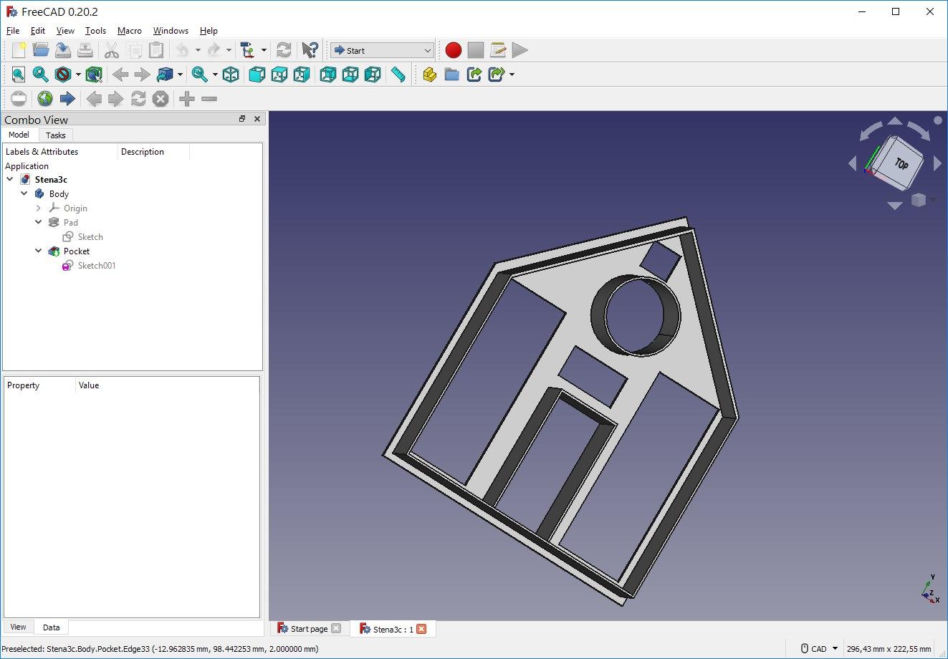Click the scissors Cut icon

(111, 50)
